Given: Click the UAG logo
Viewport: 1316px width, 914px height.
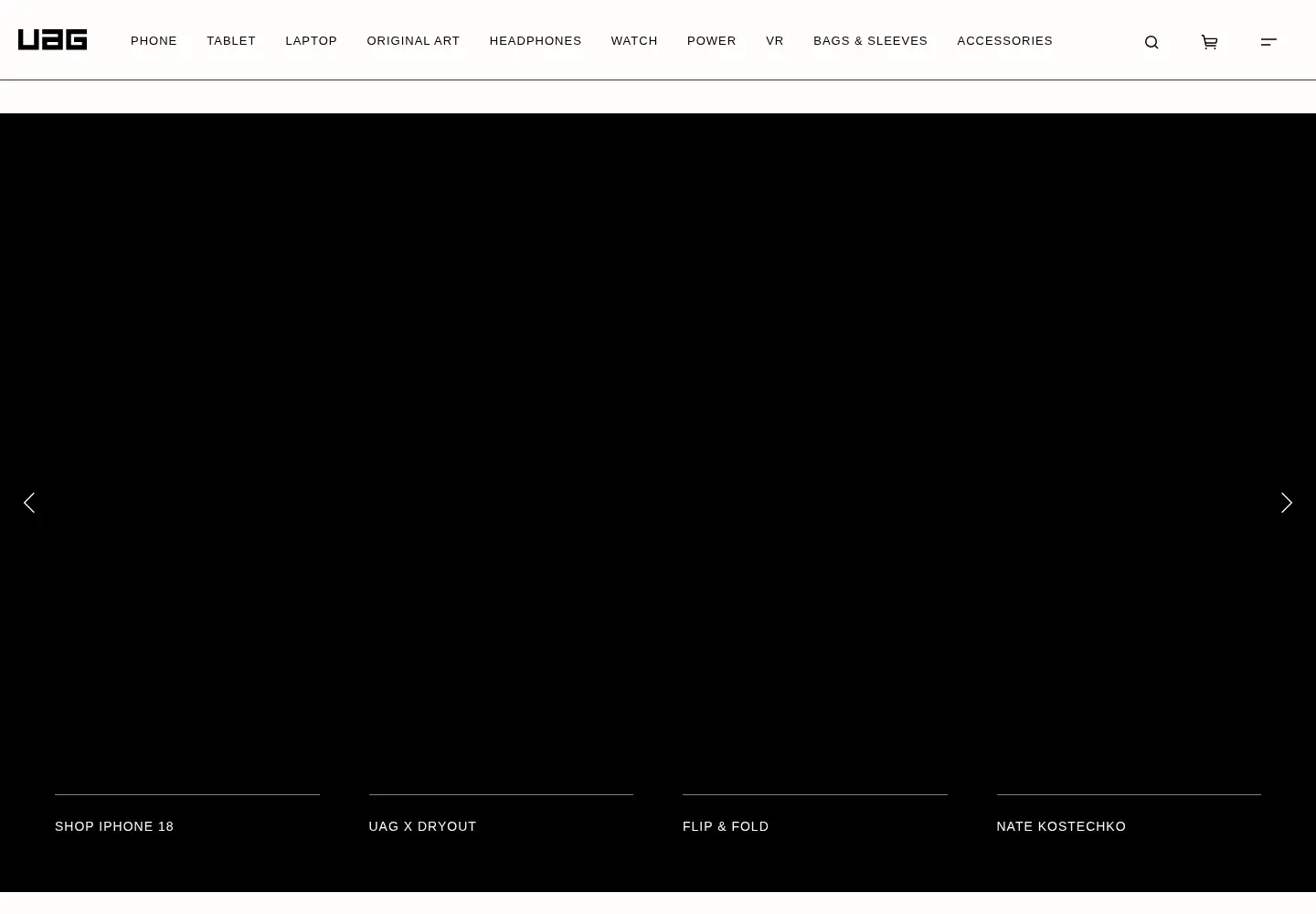Looking at the screenshot, I should [x=52, y=40].
